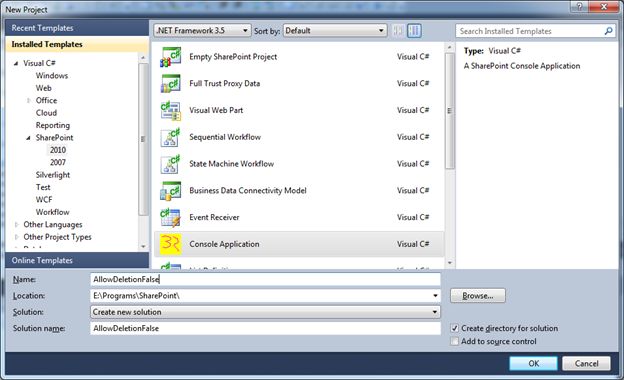This screenshot has height=380, width=624.
Task: Select the Installed Templates section
Action: (77, 44)
